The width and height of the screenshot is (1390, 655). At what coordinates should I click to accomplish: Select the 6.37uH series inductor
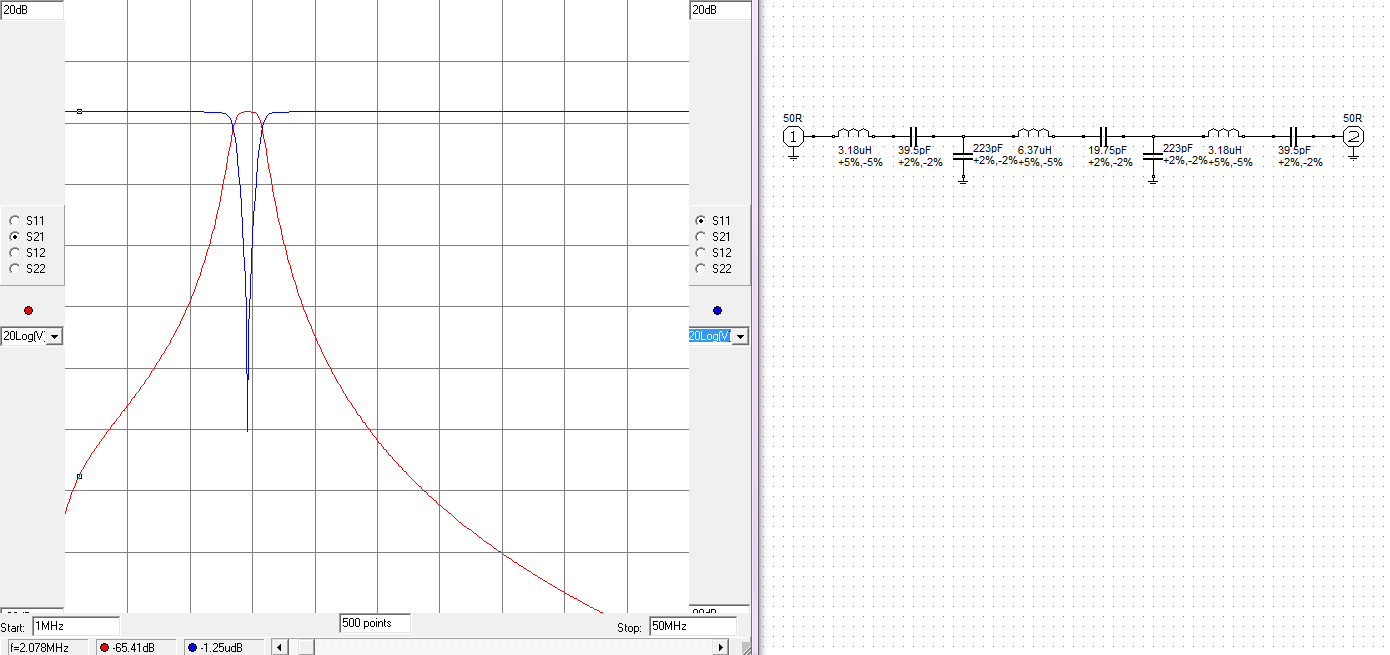[x=1033, y=135]
